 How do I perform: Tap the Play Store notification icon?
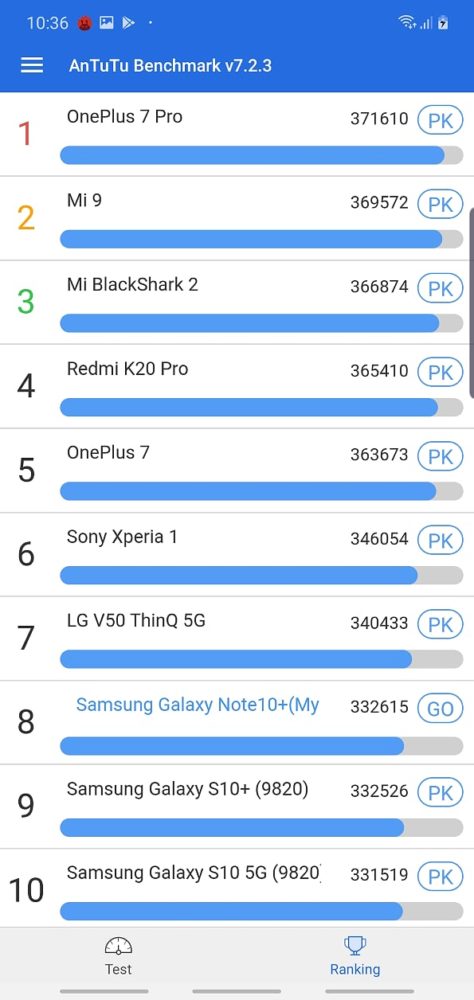(x=128, y=24)
